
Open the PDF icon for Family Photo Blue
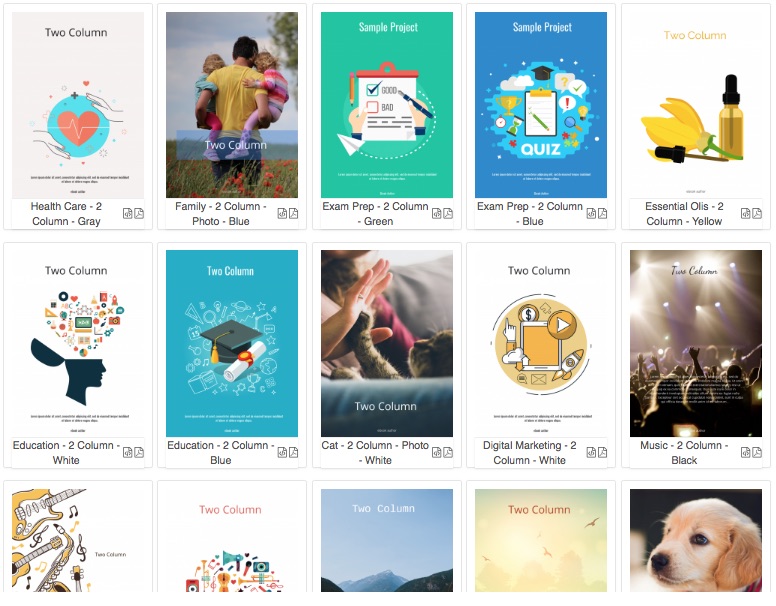pos(293,213)
